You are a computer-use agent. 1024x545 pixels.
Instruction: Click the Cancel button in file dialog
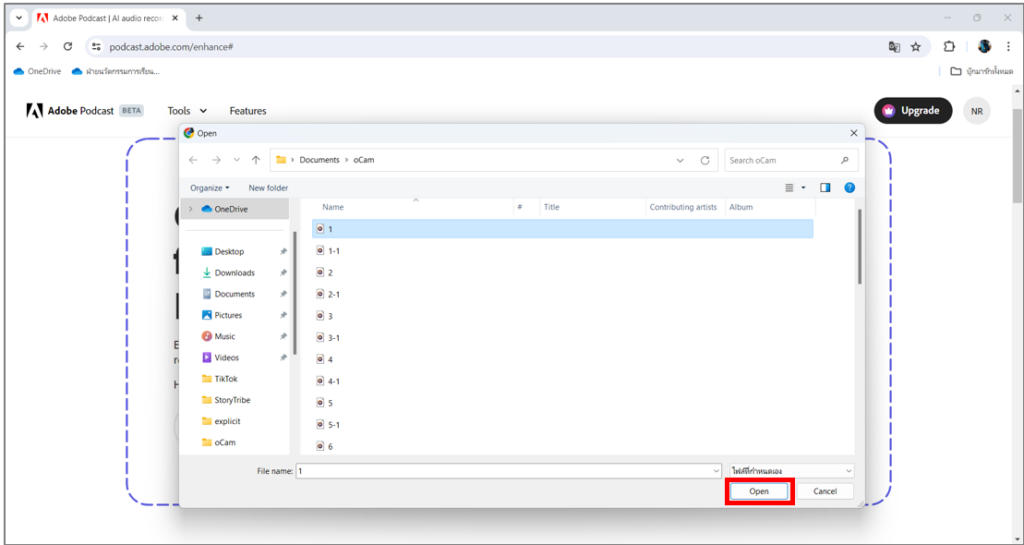coord(824,491)
